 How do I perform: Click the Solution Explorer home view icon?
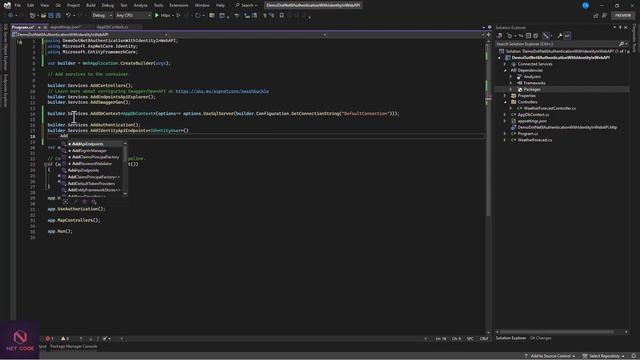click(x=500, y=36)
